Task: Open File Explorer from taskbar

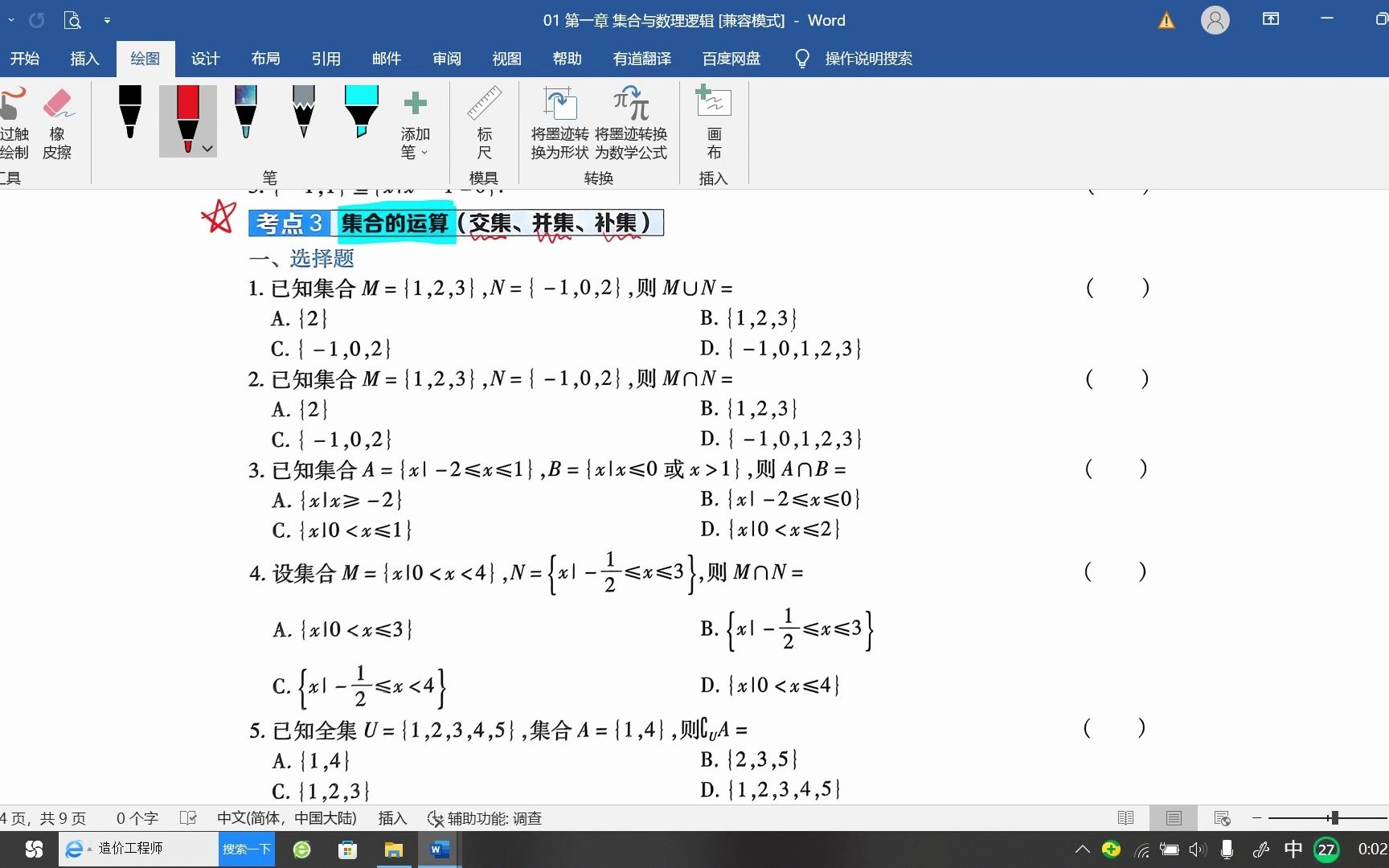Action: point(393,850)
